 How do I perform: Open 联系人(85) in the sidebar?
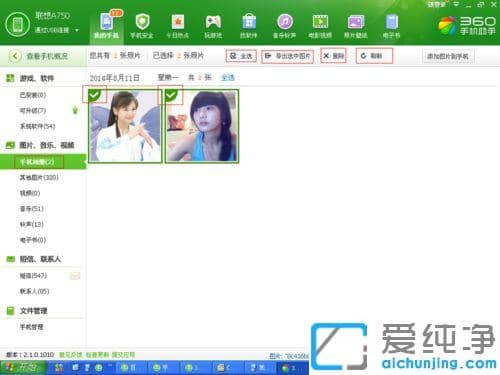click(x=34, y=291)
